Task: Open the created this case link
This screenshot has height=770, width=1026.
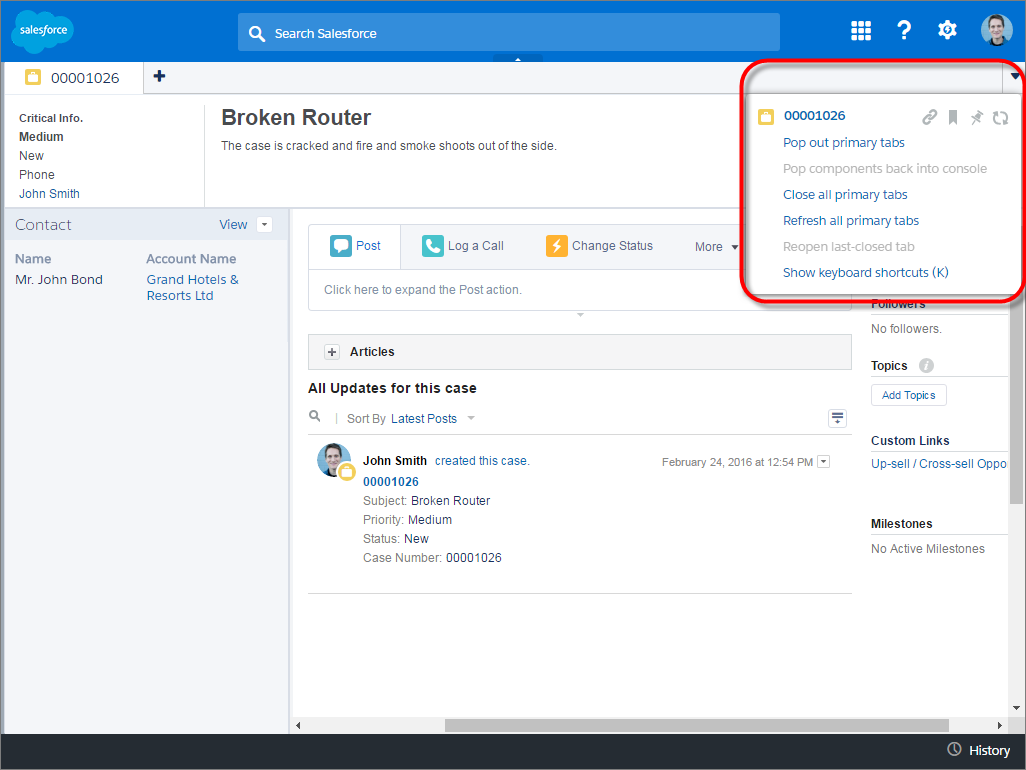Action: [482, 461]
